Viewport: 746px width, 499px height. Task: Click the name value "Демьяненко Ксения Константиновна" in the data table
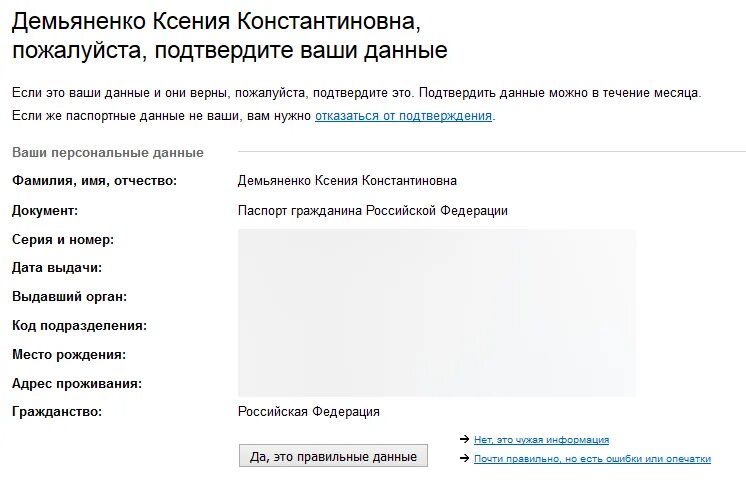point(347,181)
